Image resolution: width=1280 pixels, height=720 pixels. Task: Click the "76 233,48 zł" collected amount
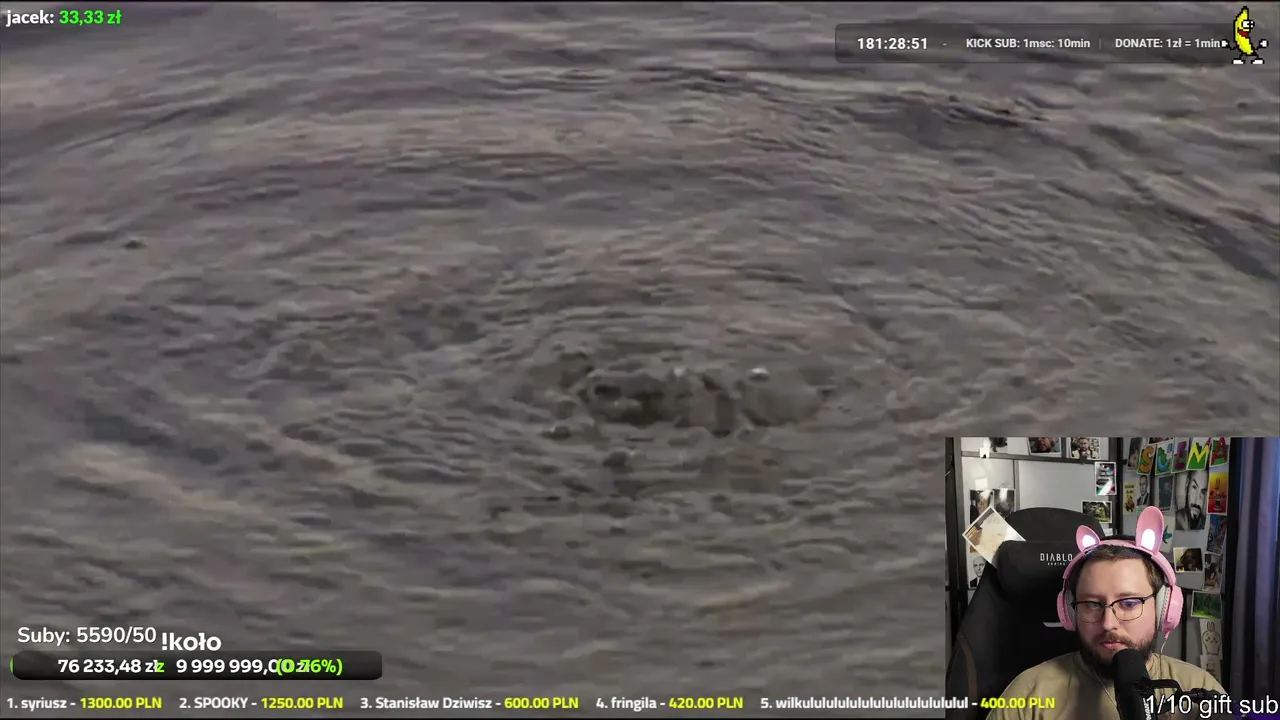[110, 666]
